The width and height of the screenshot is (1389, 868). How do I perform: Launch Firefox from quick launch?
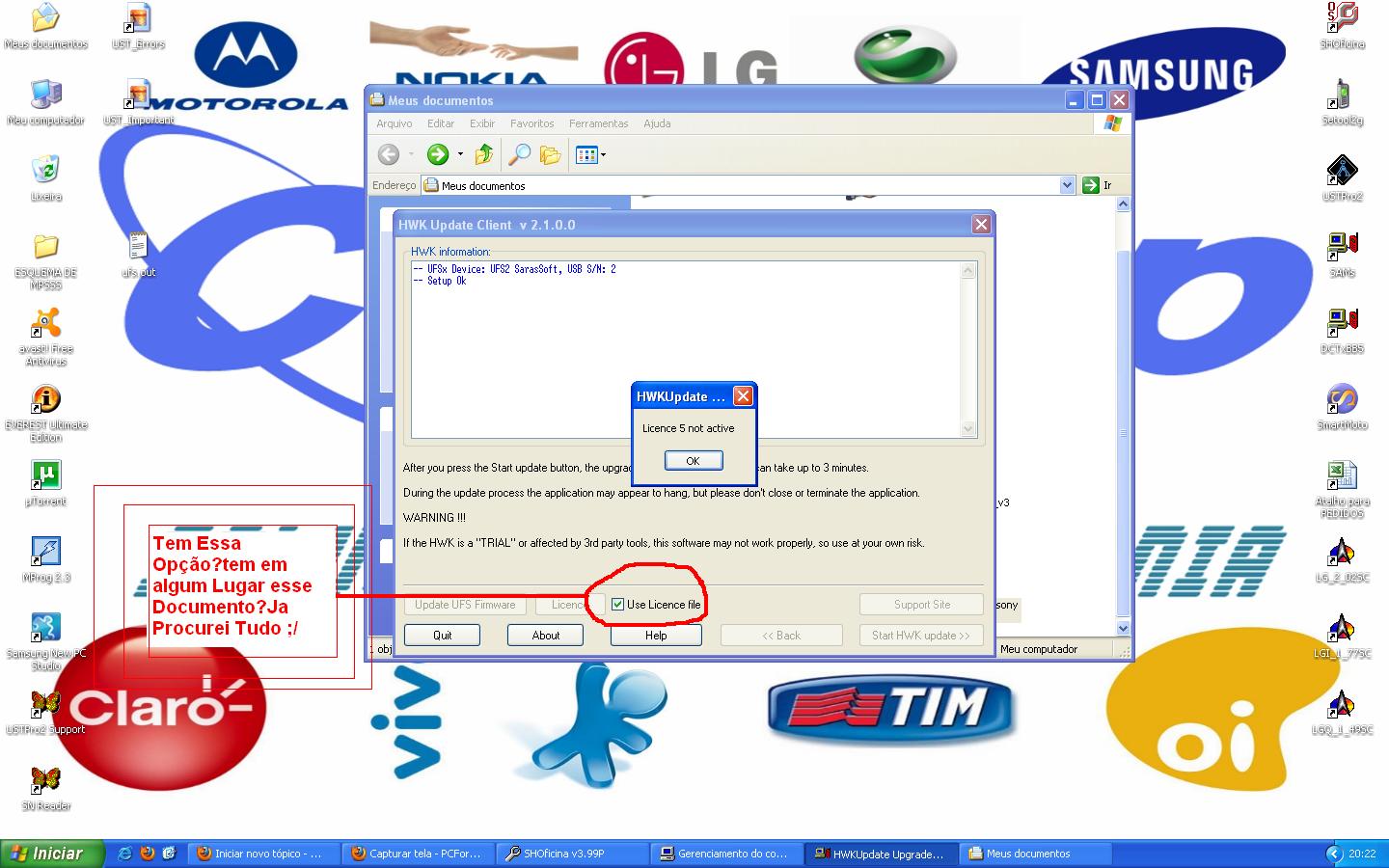click(147, 854)
